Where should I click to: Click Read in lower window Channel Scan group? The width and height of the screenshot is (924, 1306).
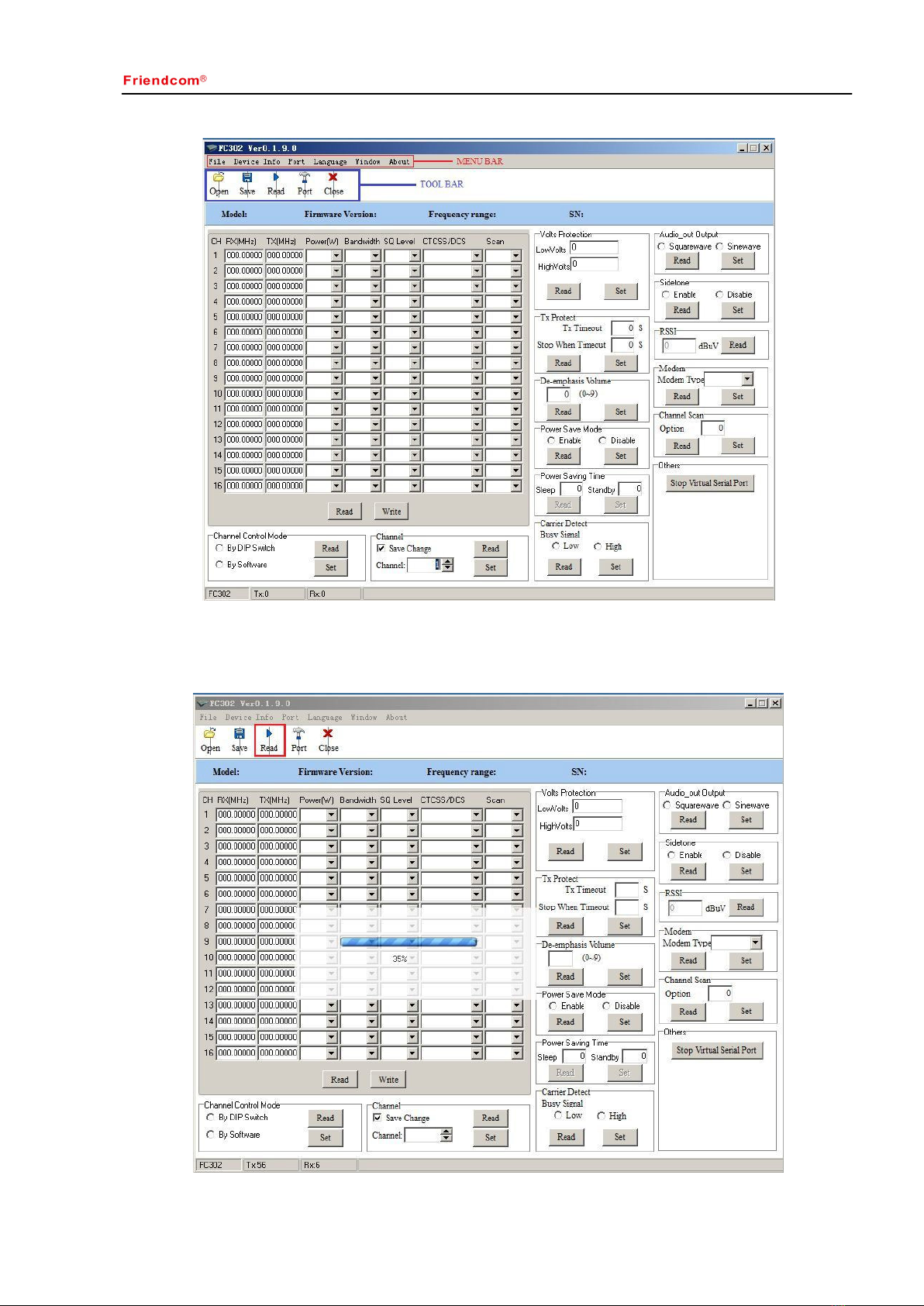(688, 1011)
